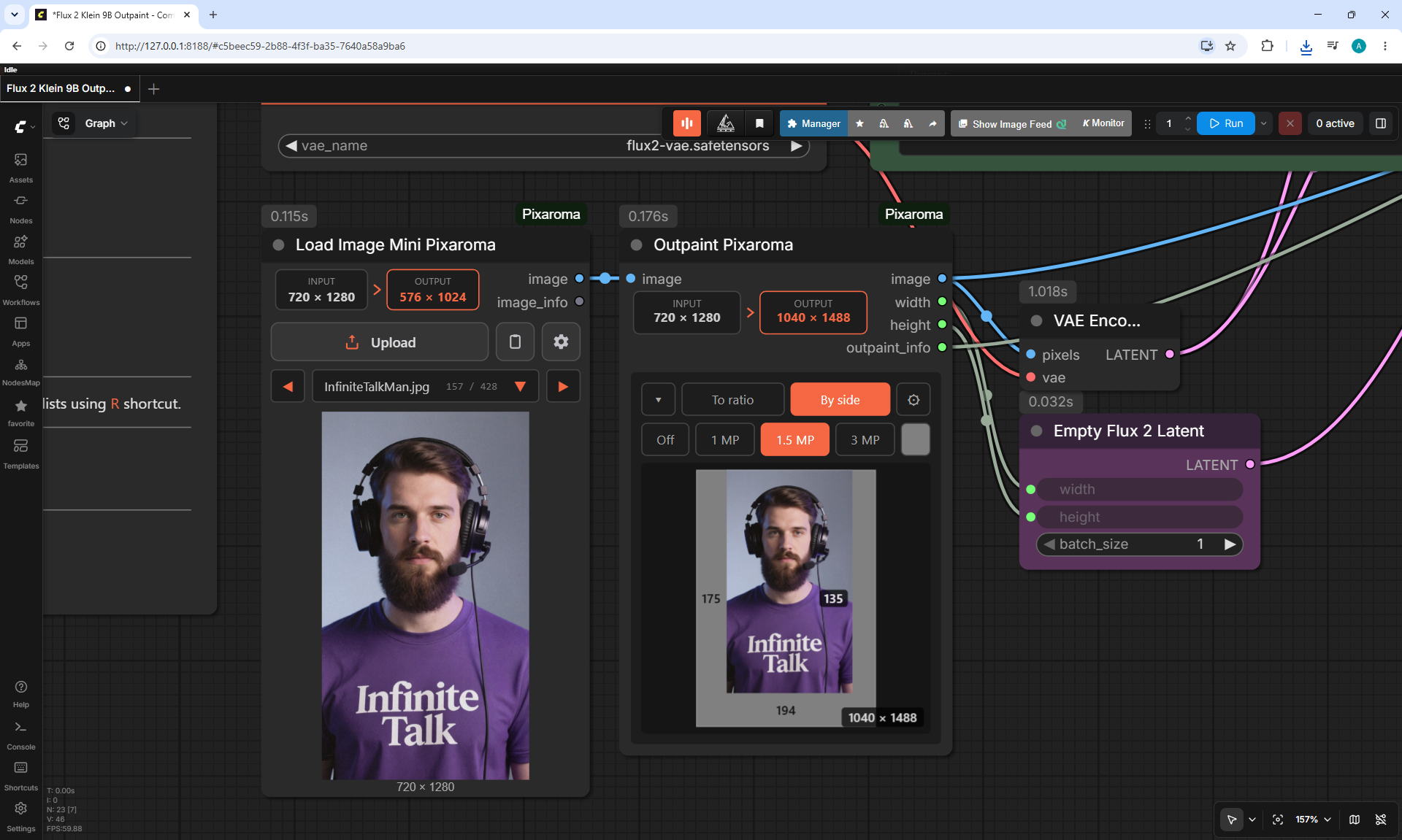Click the clipboard paste icon beside Upload

pyautogui.click(x=515, y=342)
